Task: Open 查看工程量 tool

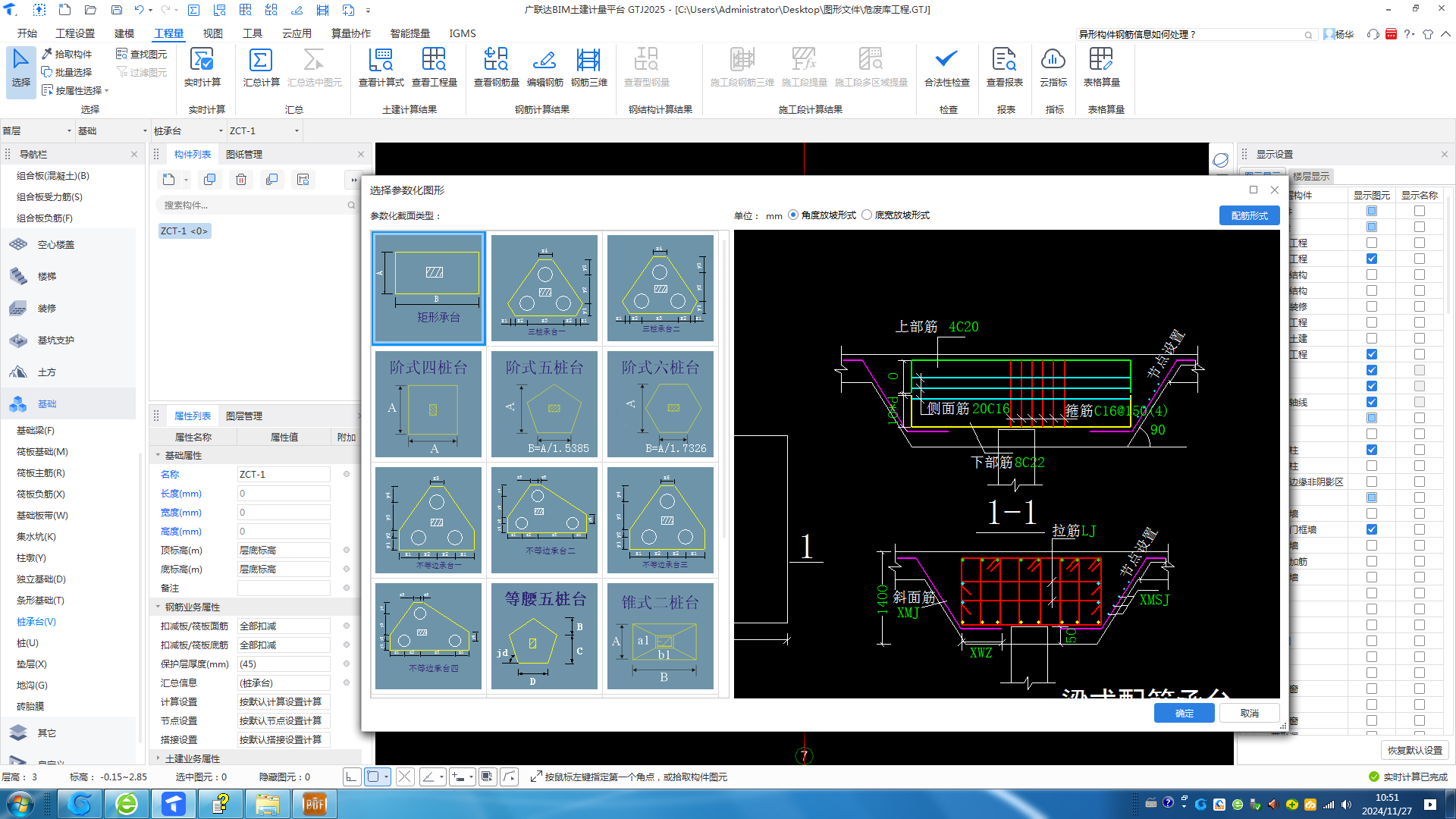Action: click(434, 67)
